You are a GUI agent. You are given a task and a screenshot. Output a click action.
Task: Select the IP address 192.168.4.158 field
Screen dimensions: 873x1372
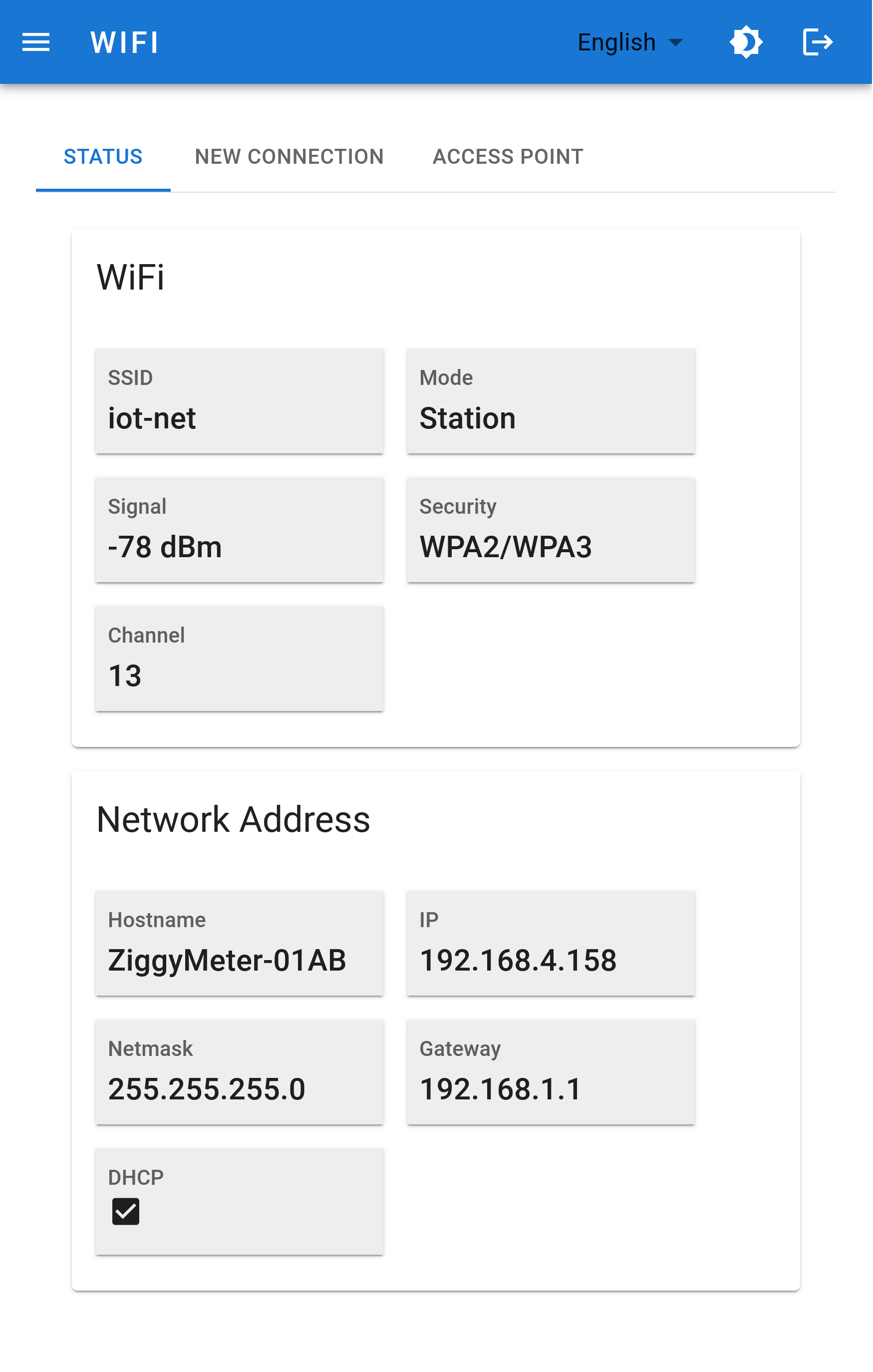[x=550, y=944]
